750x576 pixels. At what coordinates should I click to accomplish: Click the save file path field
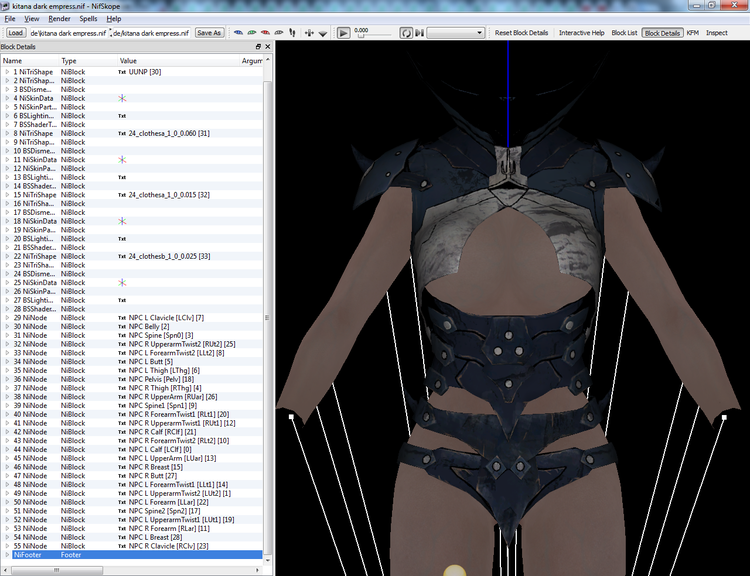(151, 33)
